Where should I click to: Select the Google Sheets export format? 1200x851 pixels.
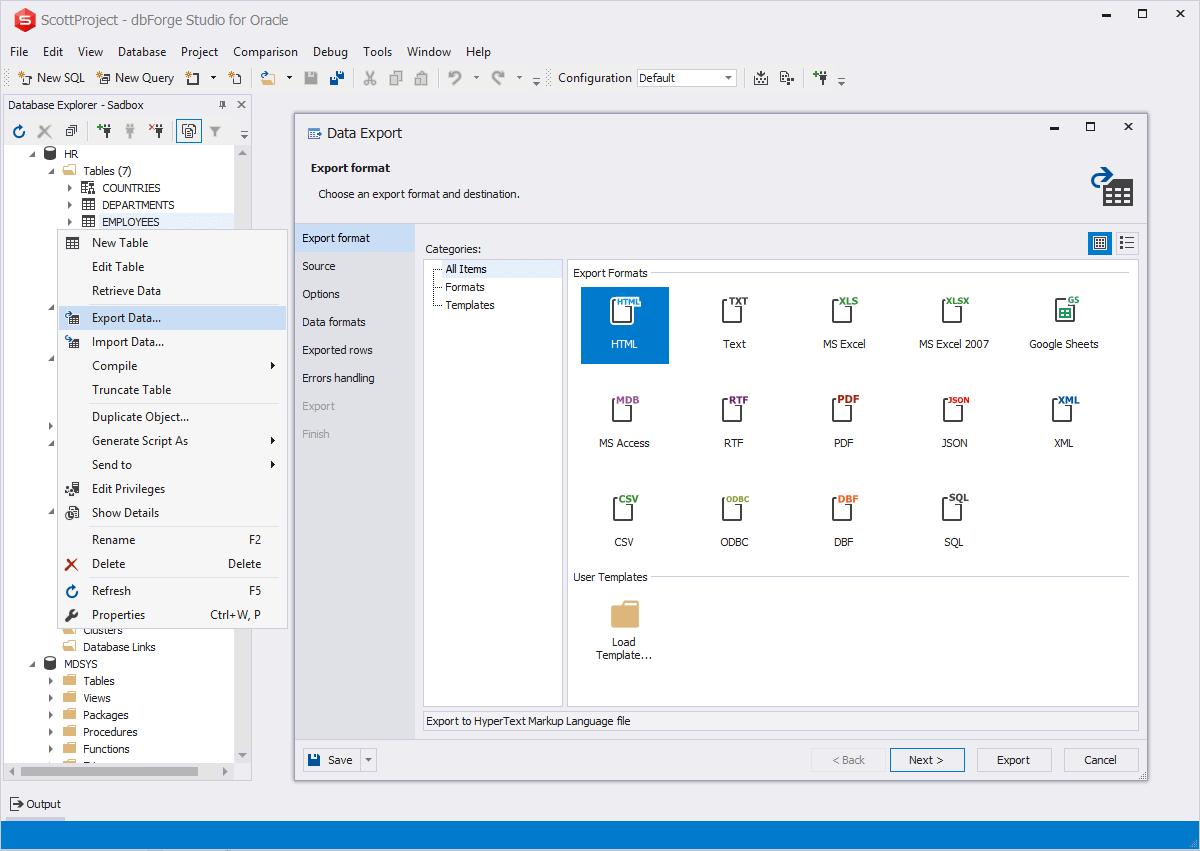[1064, 312]
